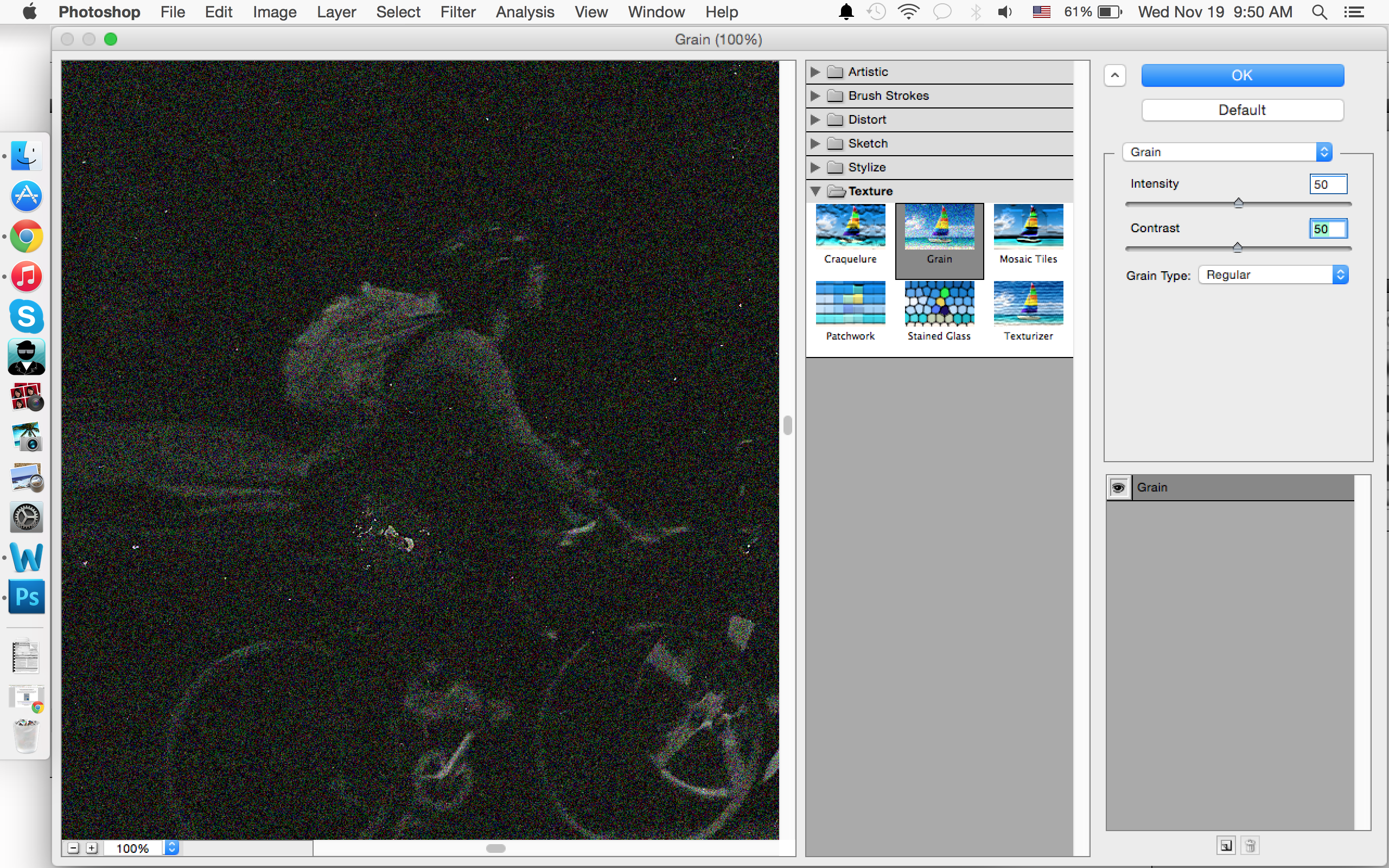This screenshot has width=1389, height=868.
Task: Expand the Sketch filter folder
Action: pyautogui.click(x=814, y=144)
